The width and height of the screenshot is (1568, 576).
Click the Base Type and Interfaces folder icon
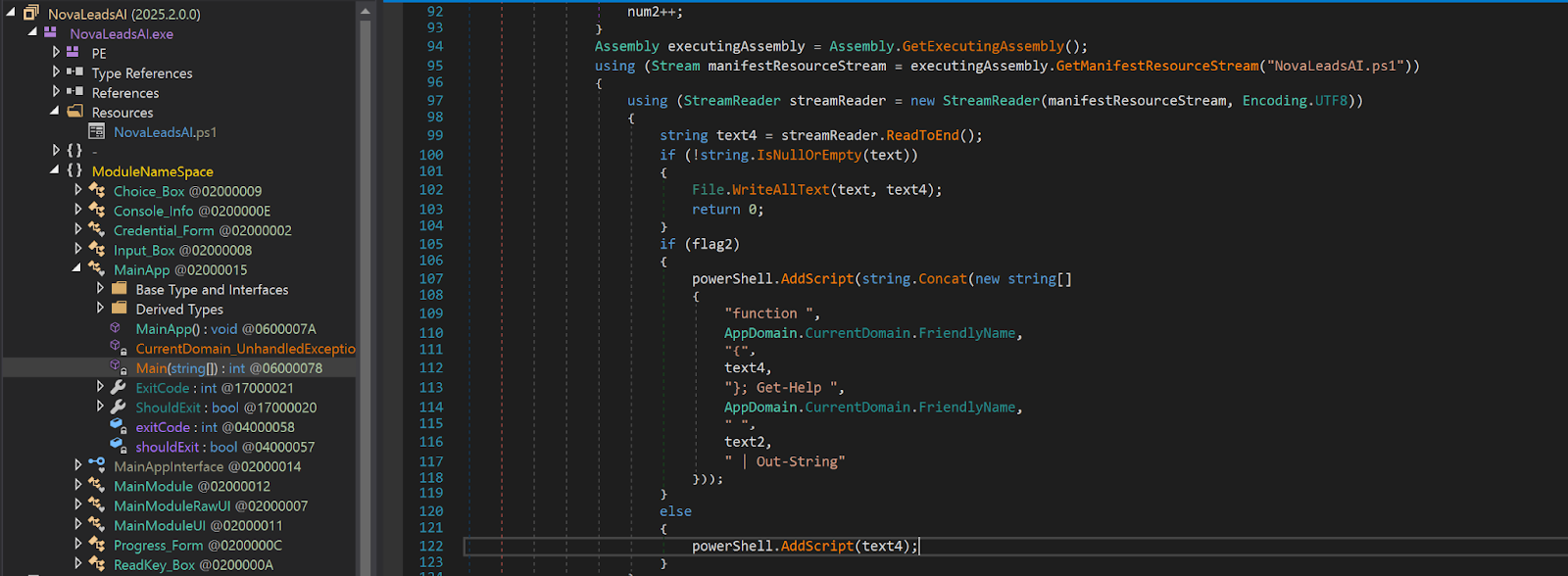(x=120, y=288)
